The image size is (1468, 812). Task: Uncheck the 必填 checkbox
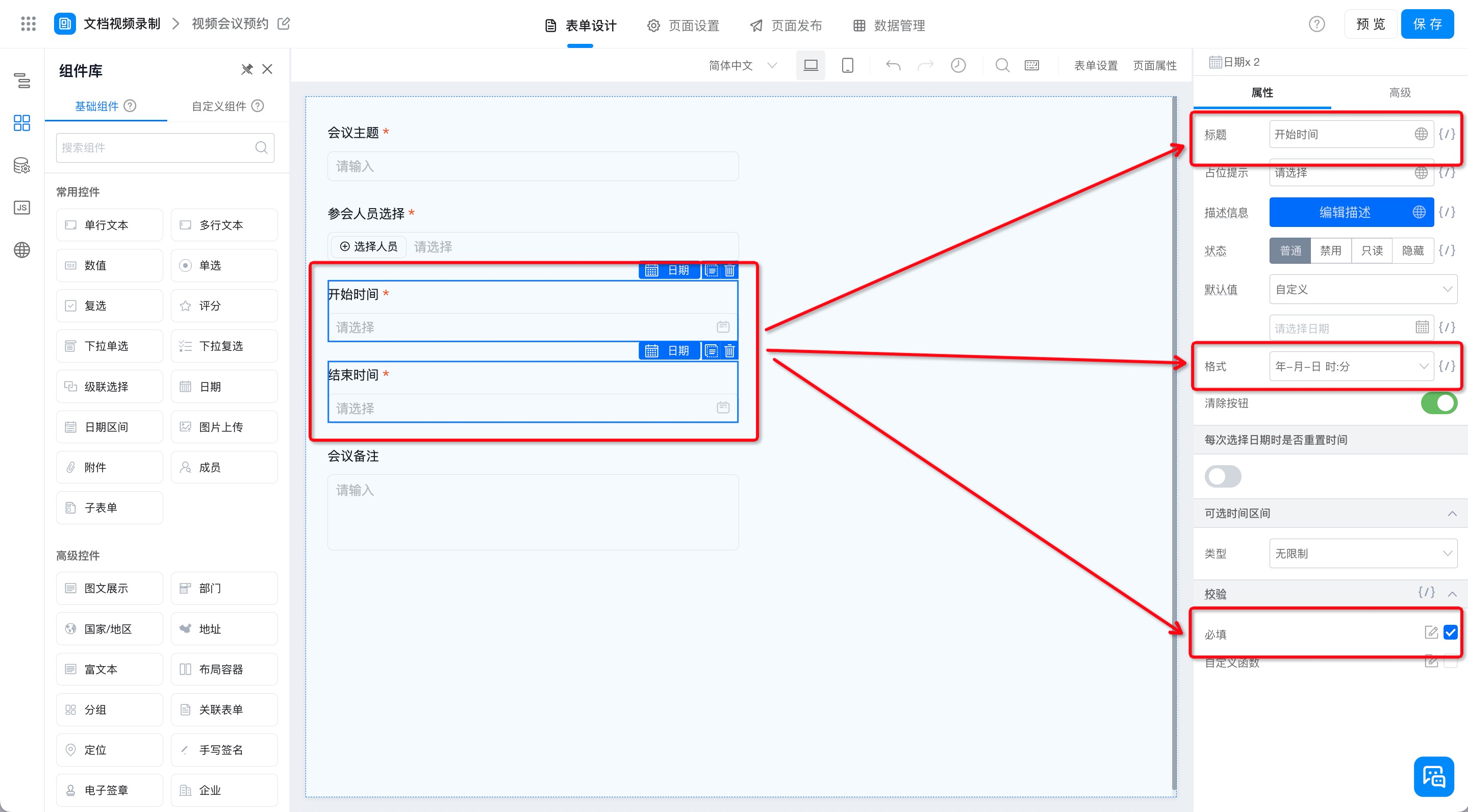1450,632
